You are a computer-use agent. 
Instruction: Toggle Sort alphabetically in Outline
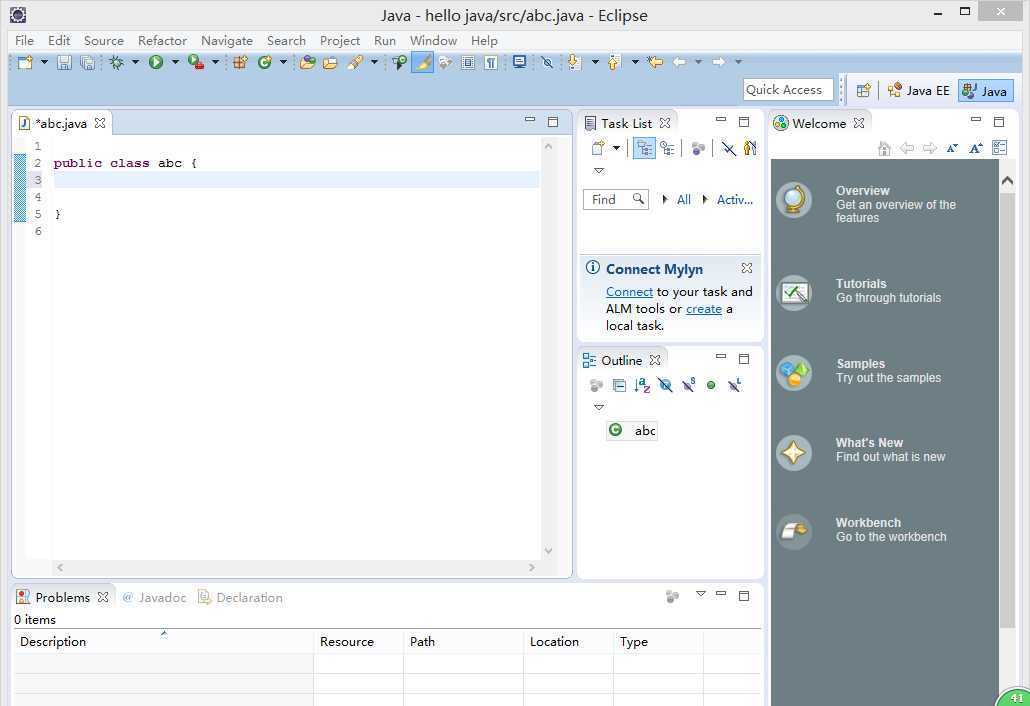pos(642,386)
